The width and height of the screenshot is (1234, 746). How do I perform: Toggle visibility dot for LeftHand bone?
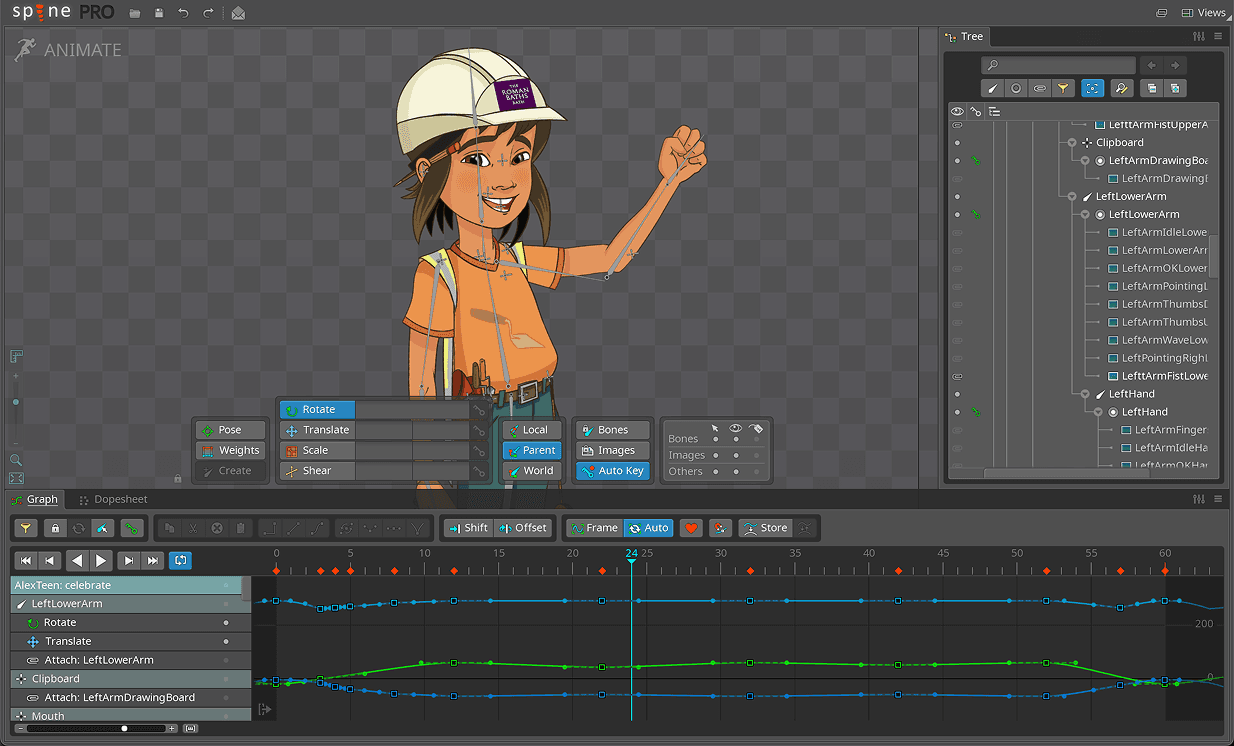point(957,394)
